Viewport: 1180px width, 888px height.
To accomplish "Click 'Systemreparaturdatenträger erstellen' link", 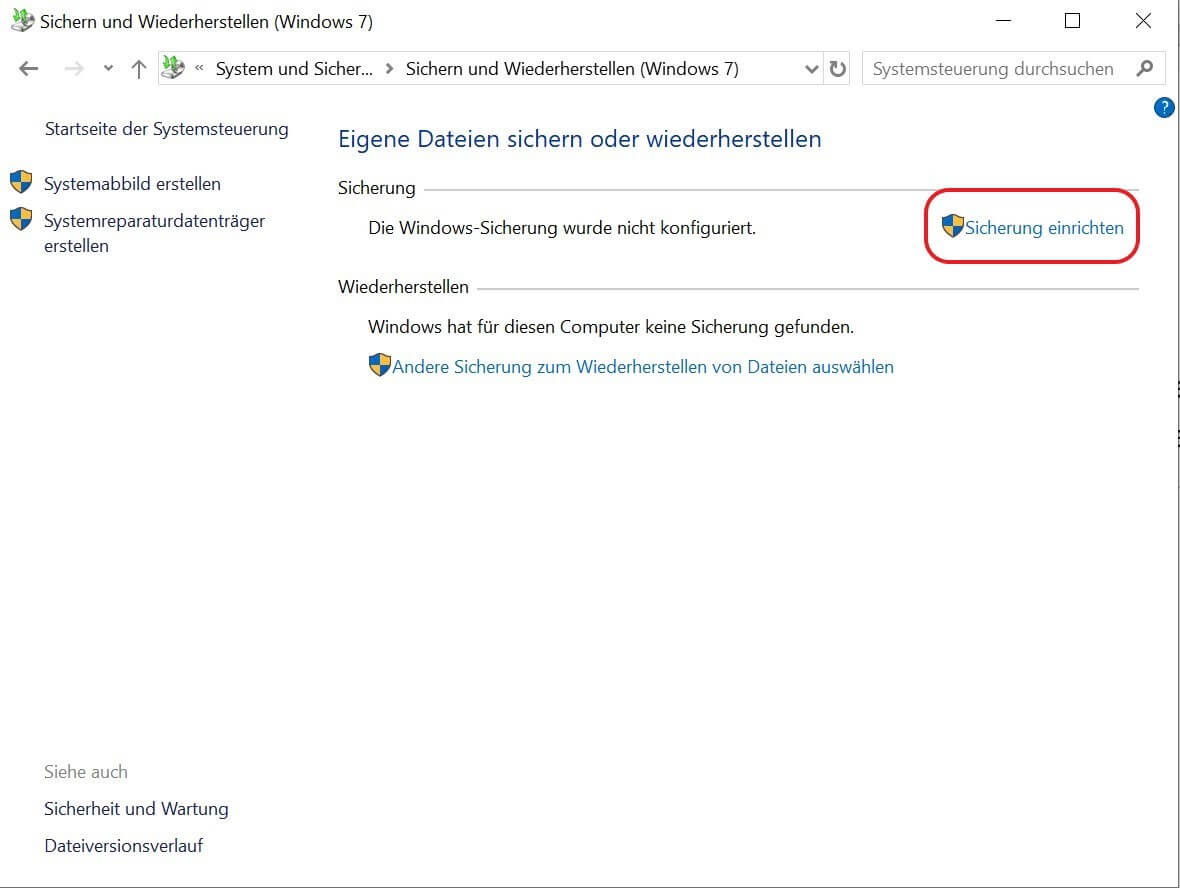I will pyautogui.click(x=154, y=233).
